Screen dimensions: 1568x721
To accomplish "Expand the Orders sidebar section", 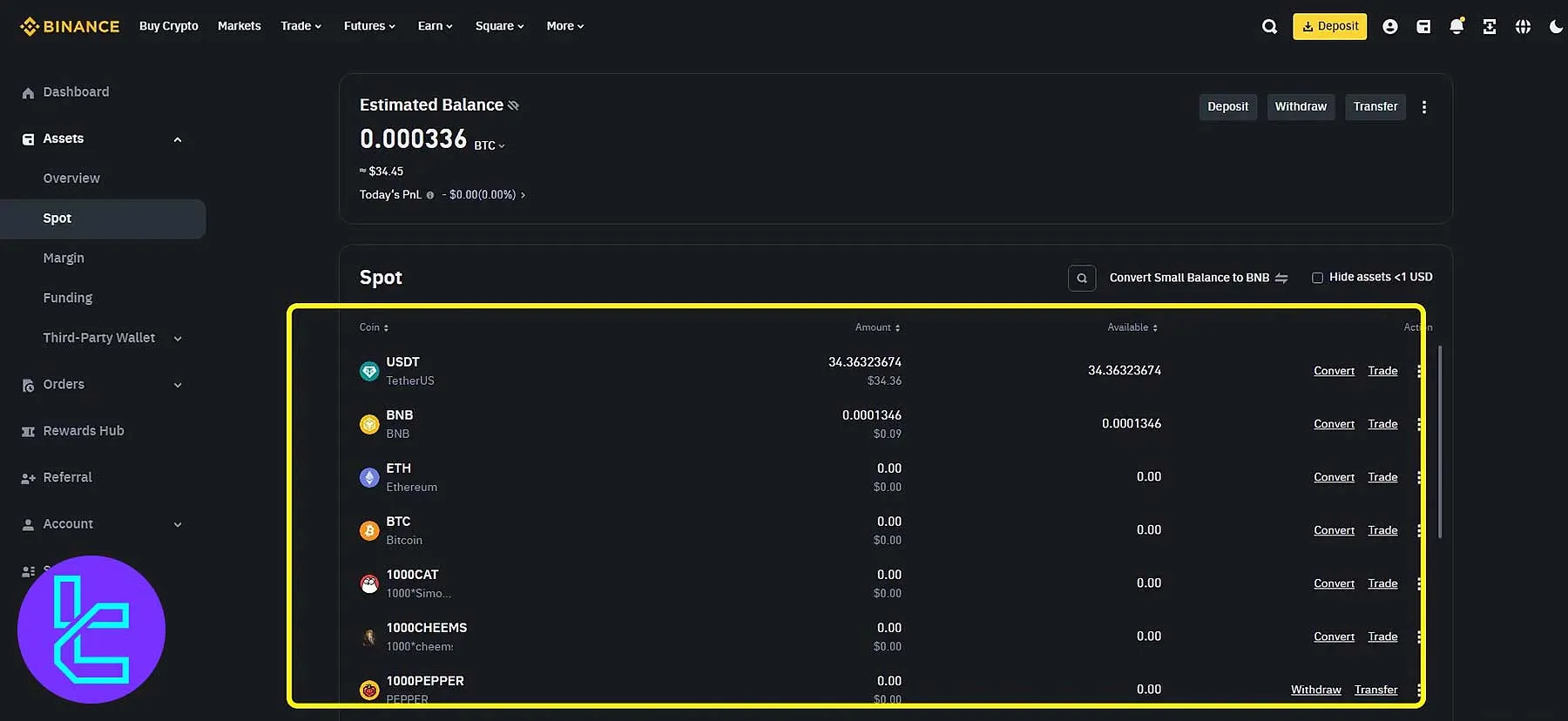I will pyautogui.click(x=178, y=385).
